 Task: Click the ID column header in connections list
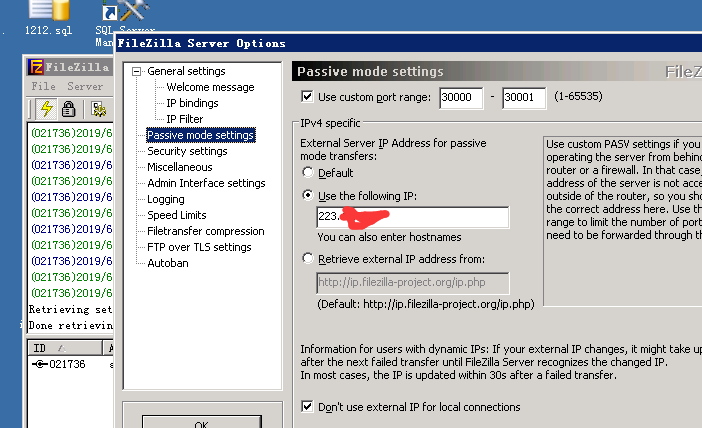click(x=64, y=348)
